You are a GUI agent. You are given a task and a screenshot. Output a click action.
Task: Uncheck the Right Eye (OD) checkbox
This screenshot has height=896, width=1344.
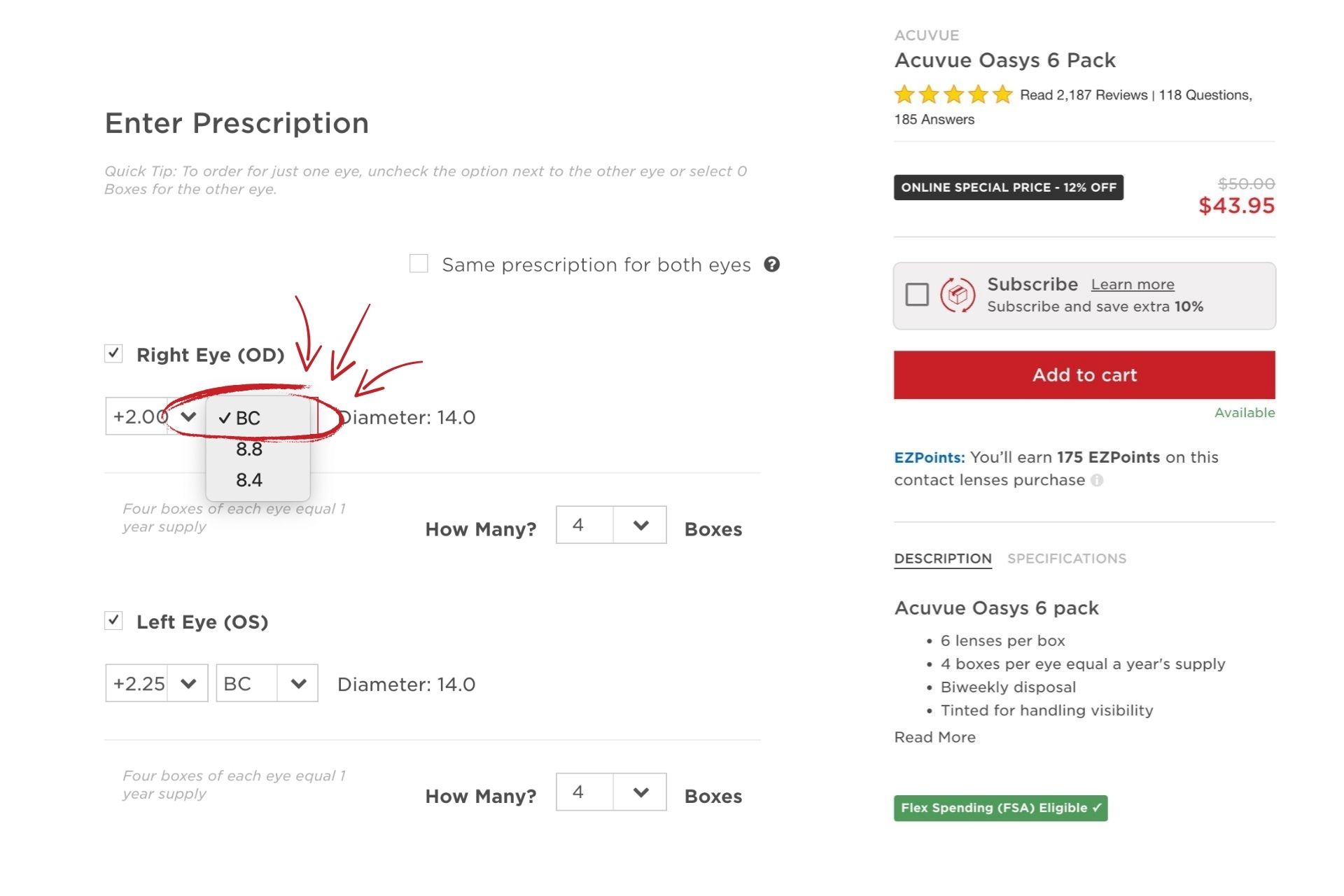113,353
